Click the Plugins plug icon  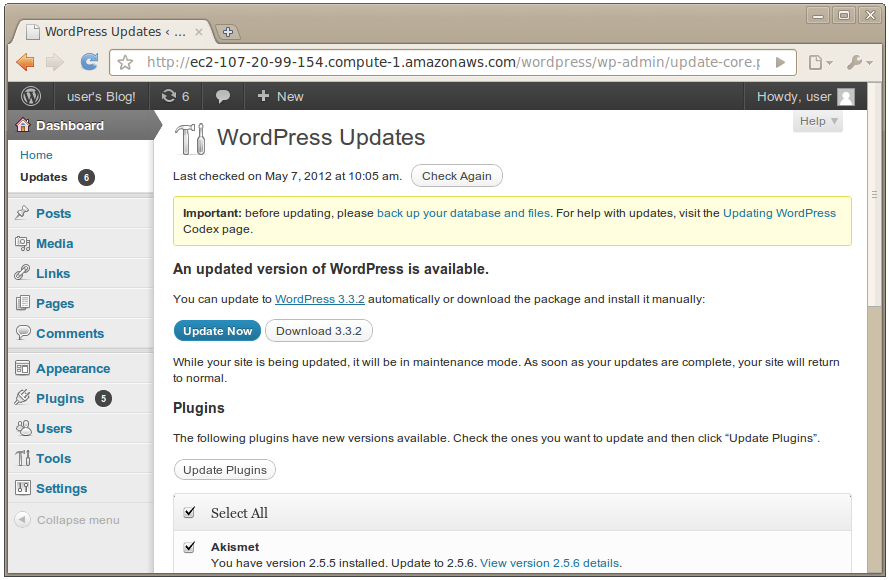coord(22,397)
